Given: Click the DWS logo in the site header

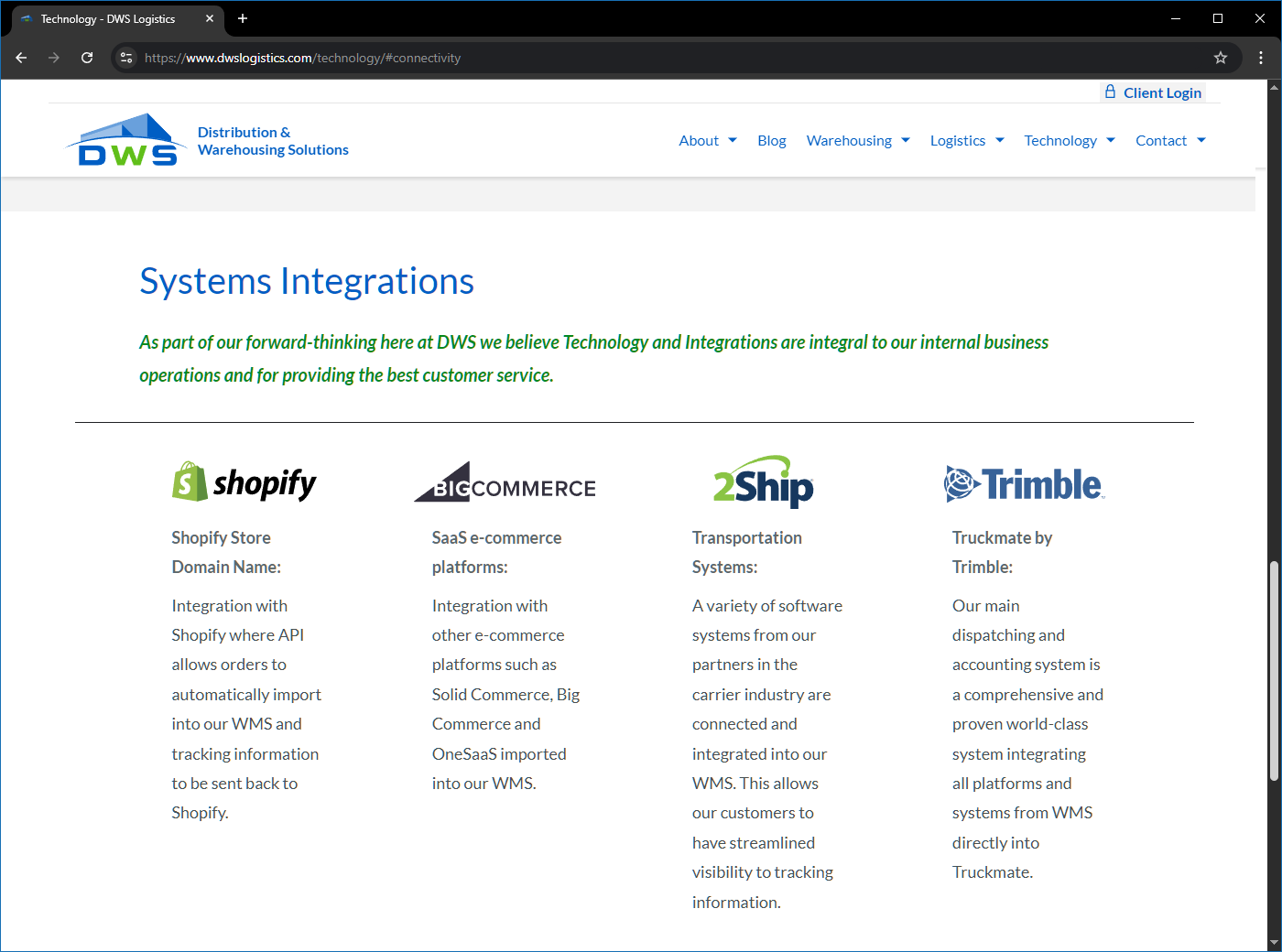Looking at the screenshot, I should [x=125, y=140].
